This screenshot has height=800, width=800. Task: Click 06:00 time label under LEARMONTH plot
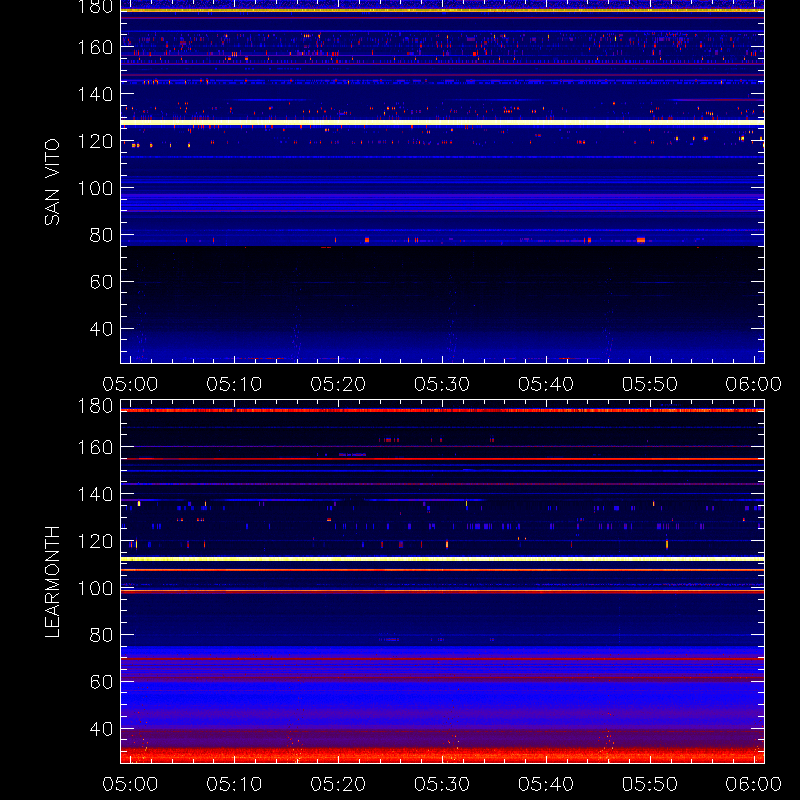(x=754, y=784)
